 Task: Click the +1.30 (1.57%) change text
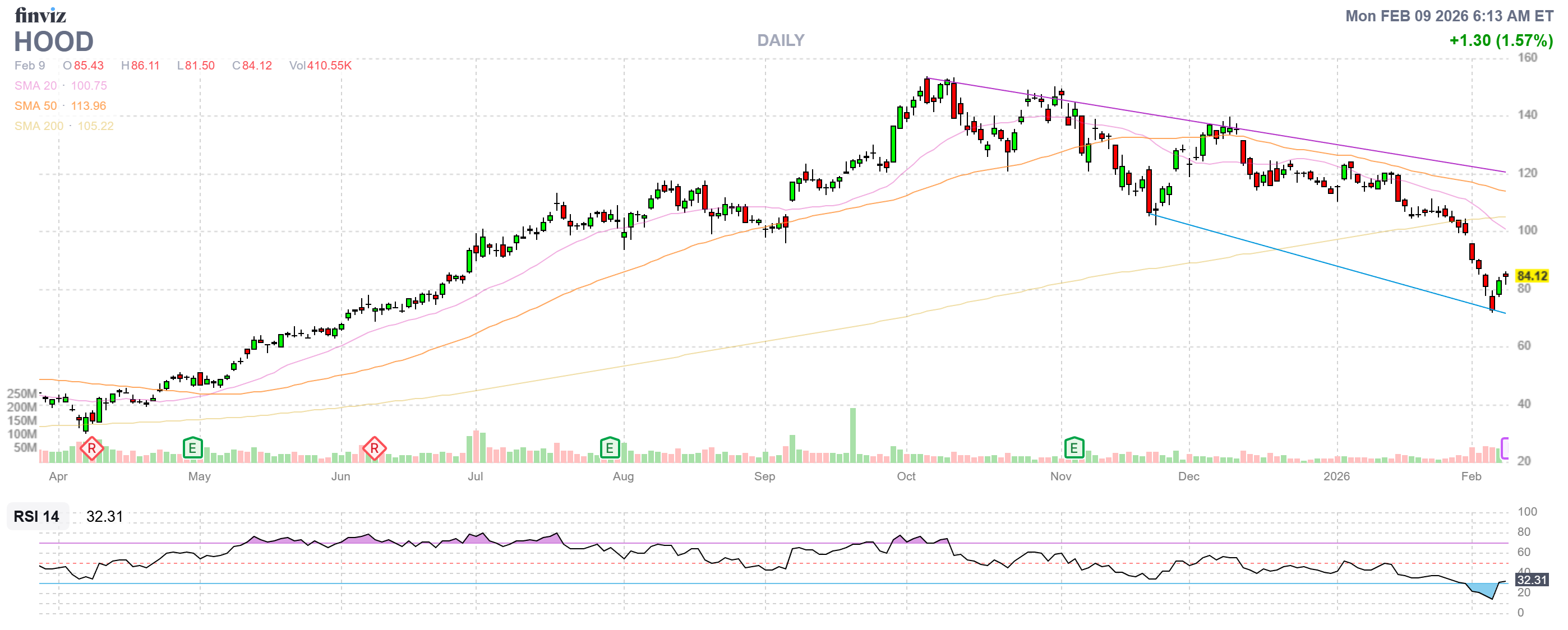pyautogui.click(x=1501, y=40)
